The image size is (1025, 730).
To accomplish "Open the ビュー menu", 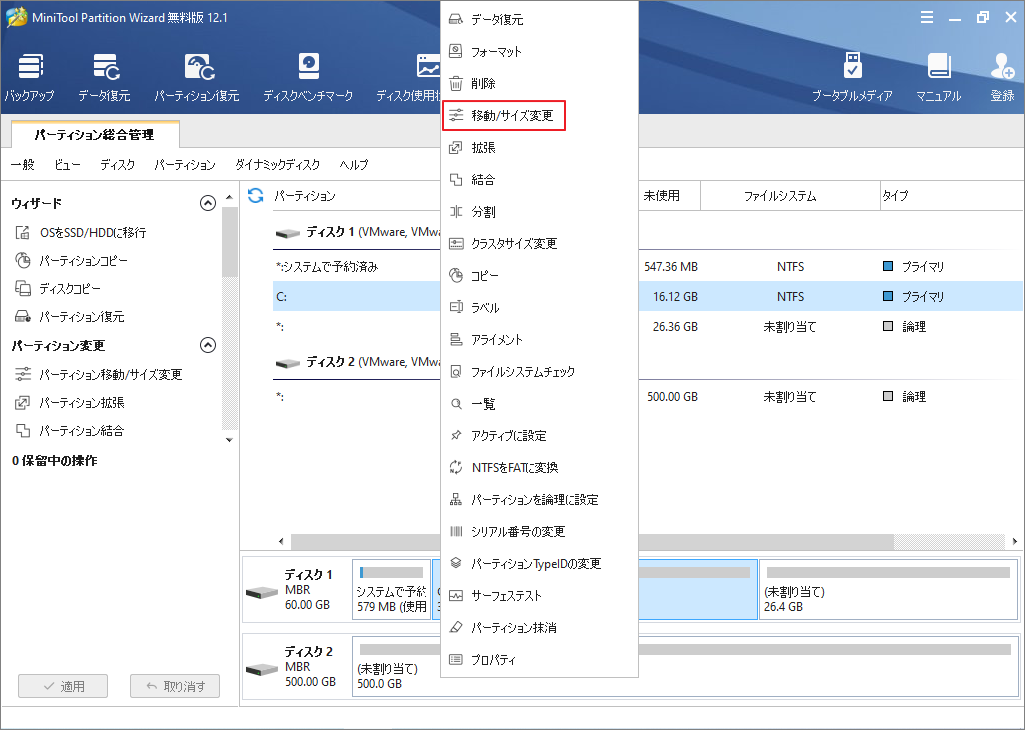I will point(67,165).
